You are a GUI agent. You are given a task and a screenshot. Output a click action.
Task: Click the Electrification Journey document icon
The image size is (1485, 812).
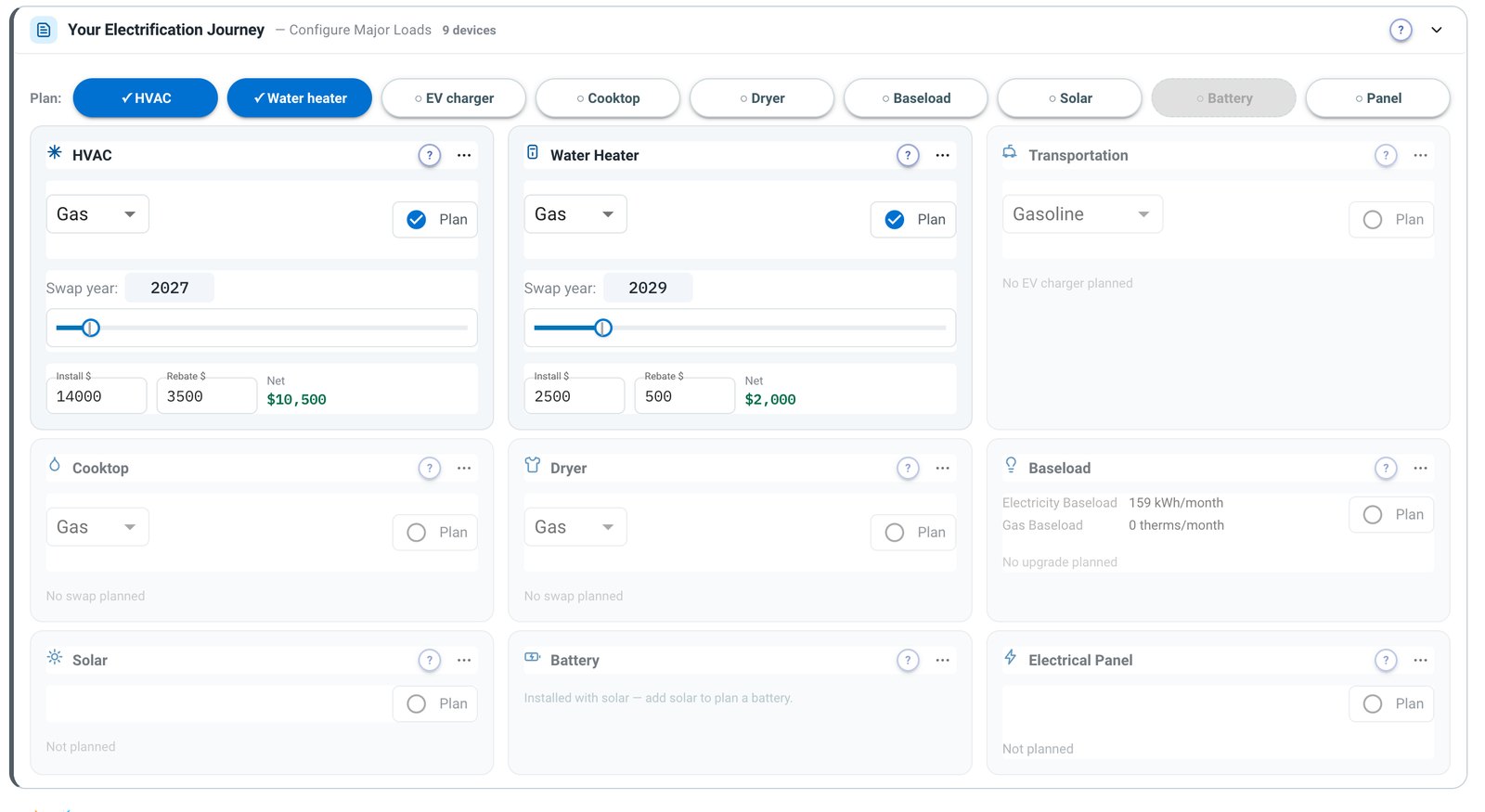click(44, 30)
